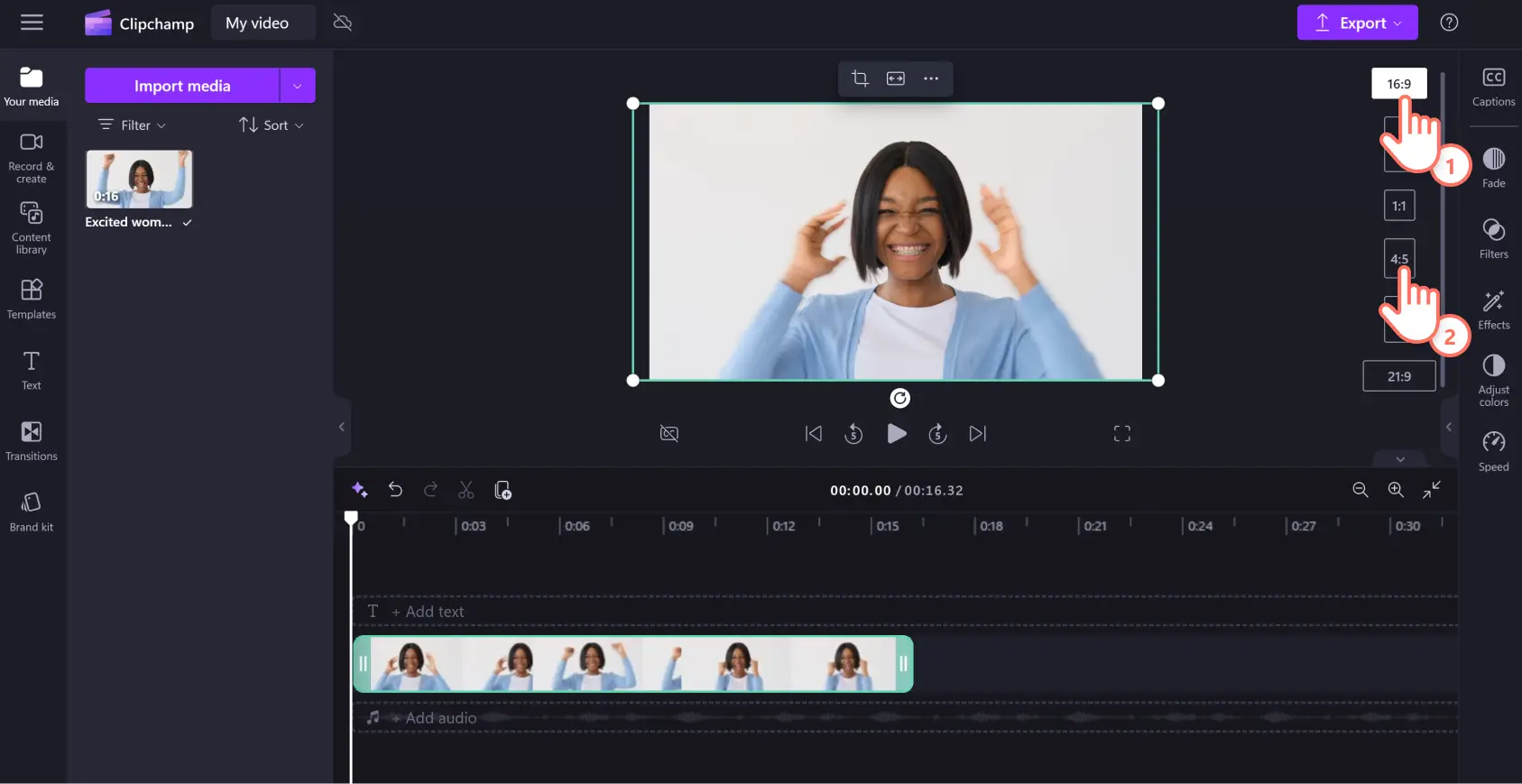Open the Captions panel
The height and width of the screenshot is (784, 1522).
pos(1494,87)
